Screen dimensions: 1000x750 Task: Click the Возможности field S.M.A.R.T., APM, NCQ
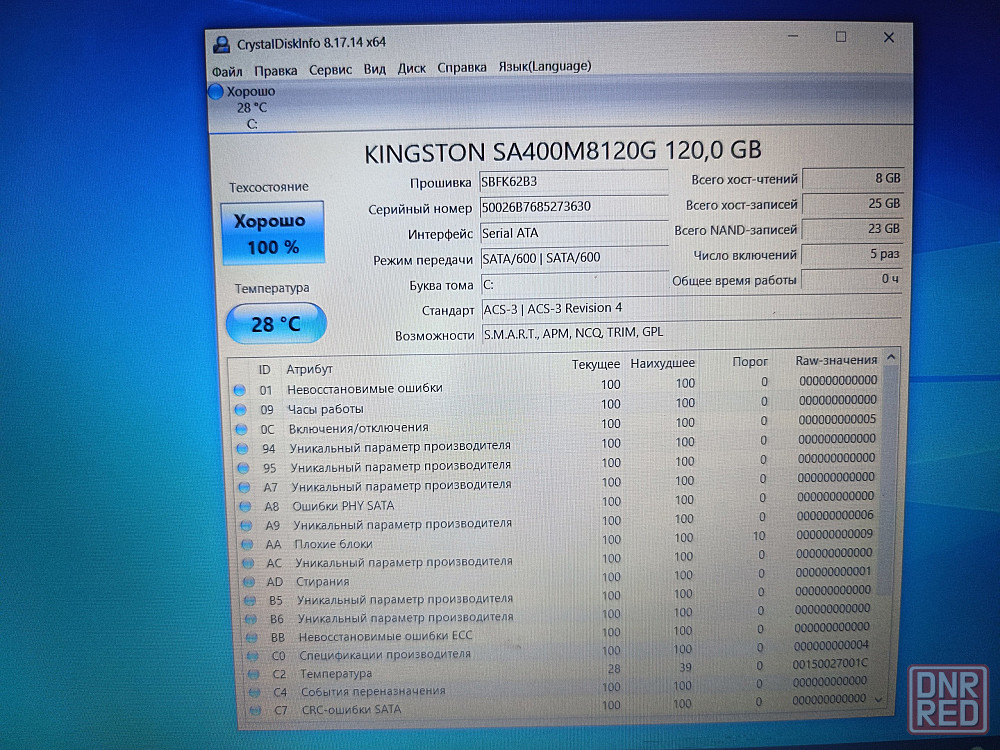click(x=691, y=332)
